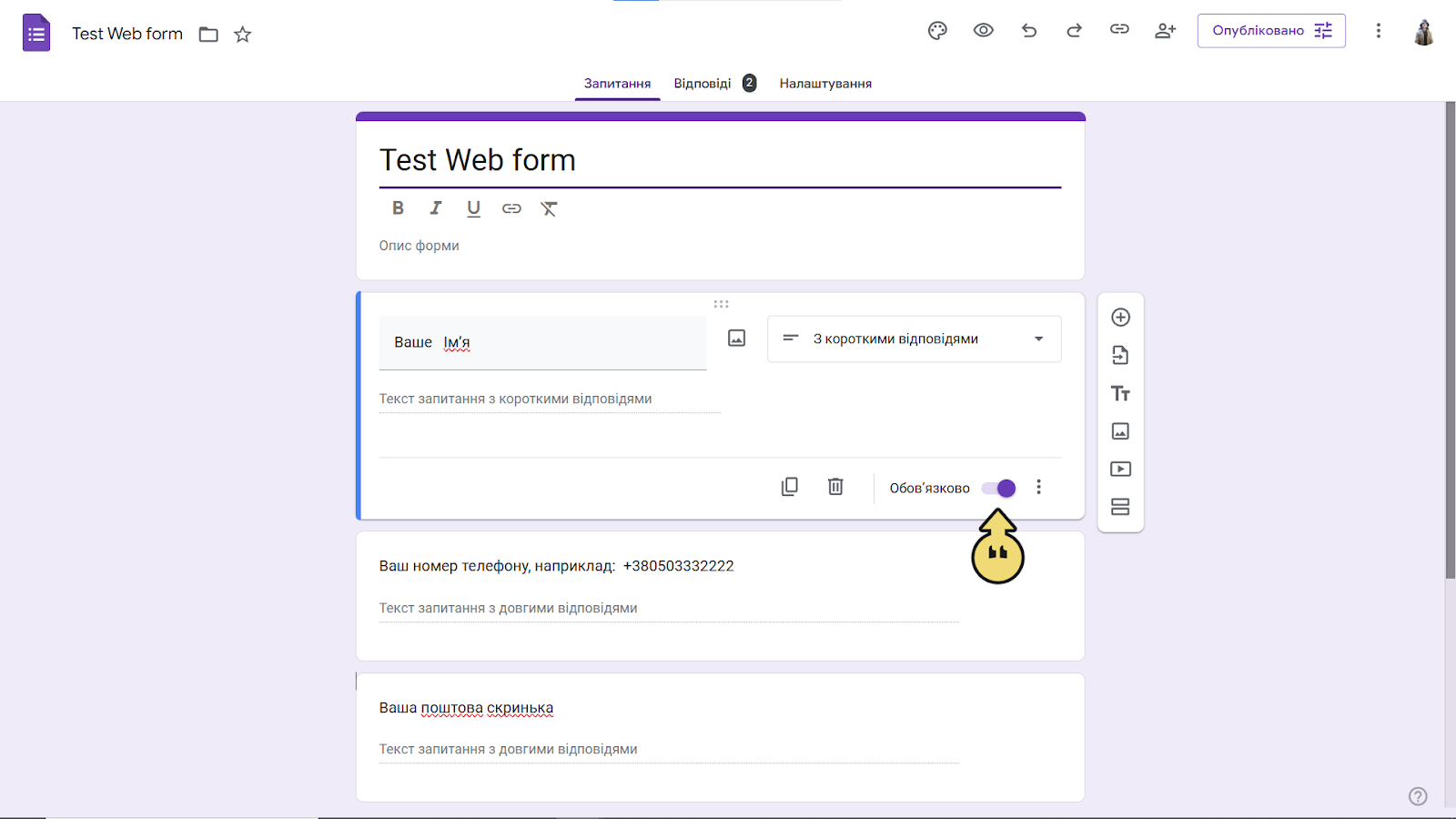Switch to the Налаштування tab
Viewport: 1456px width, 819px height.
pyautogui.click(x=825, y=83)
